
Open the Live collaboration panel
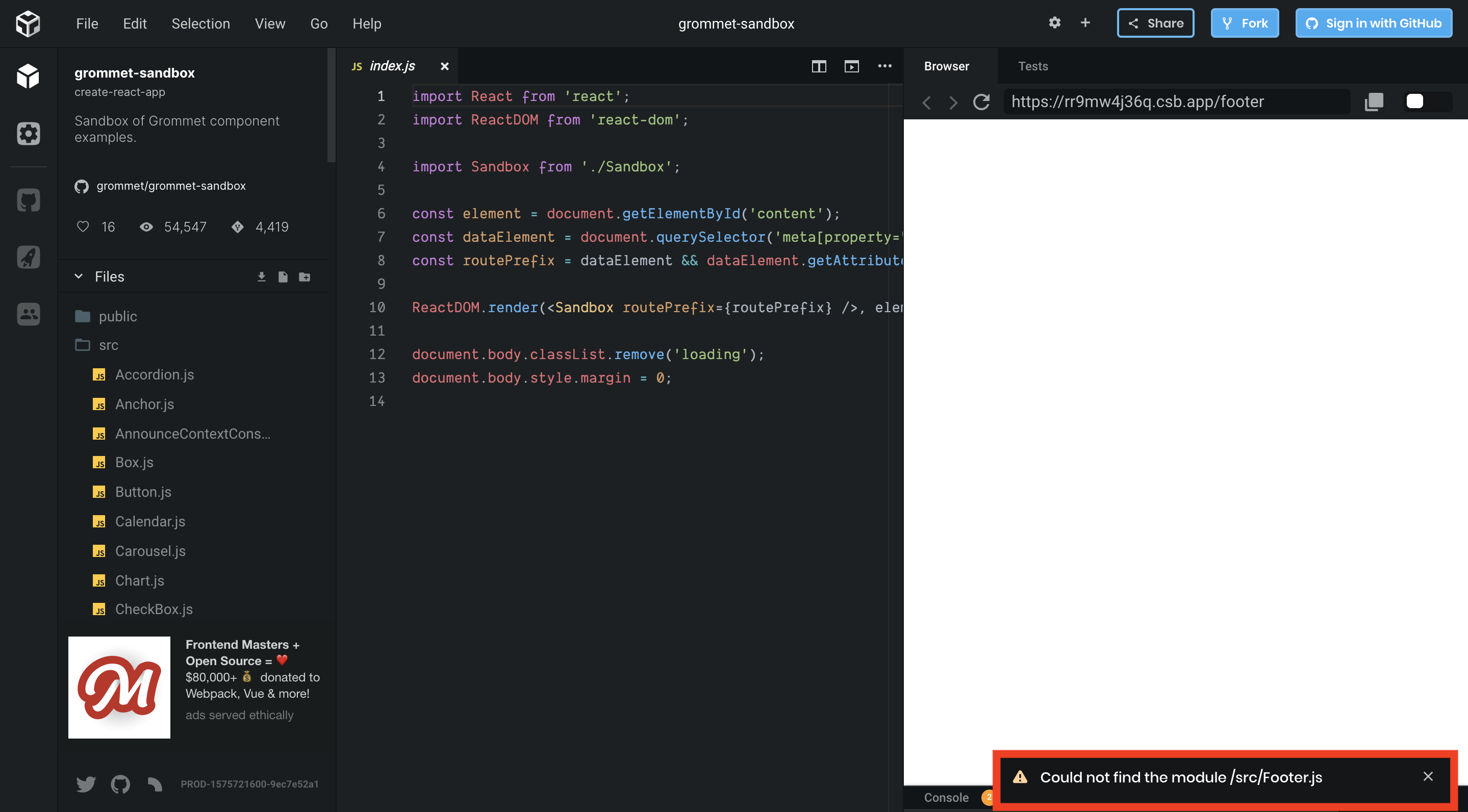[28, 314]
